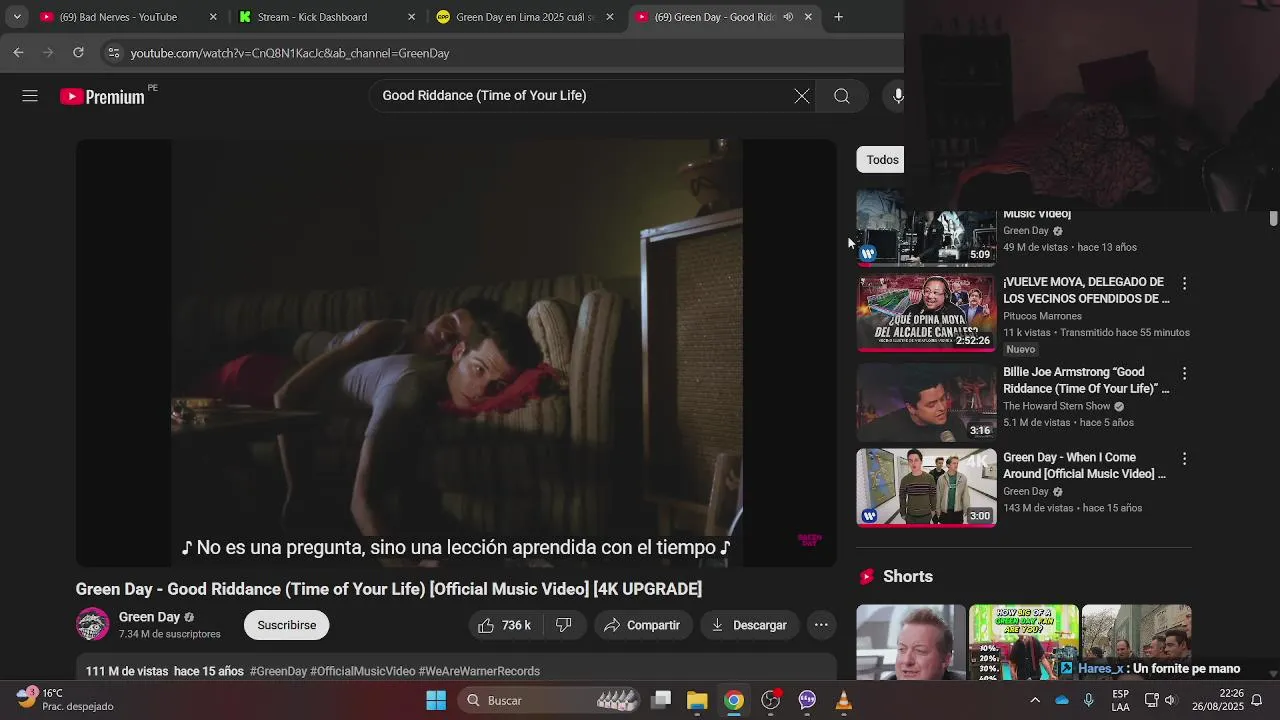Play Billie Joe Armstrong Howard Stern thumbnail
Image resolution: width=1280 pixels, height=720 pixels.
pyautogui.click(x=926, y=402)
